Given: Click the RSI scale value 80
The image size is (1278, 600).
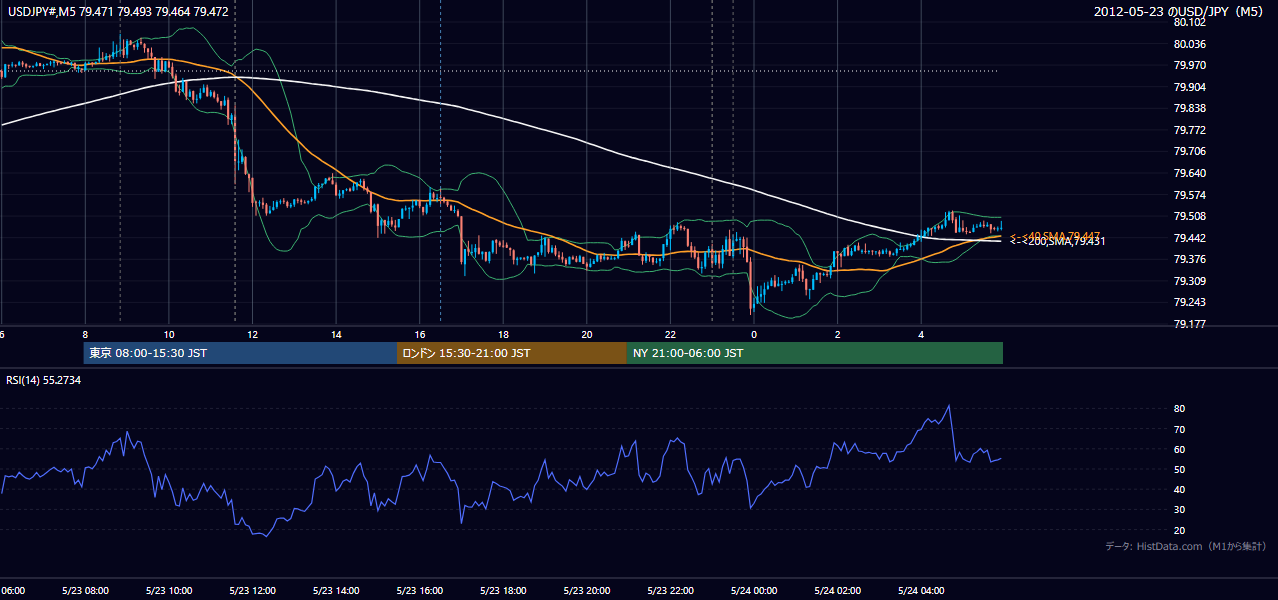Looking at the screenshot, I should click(1180, 409).
